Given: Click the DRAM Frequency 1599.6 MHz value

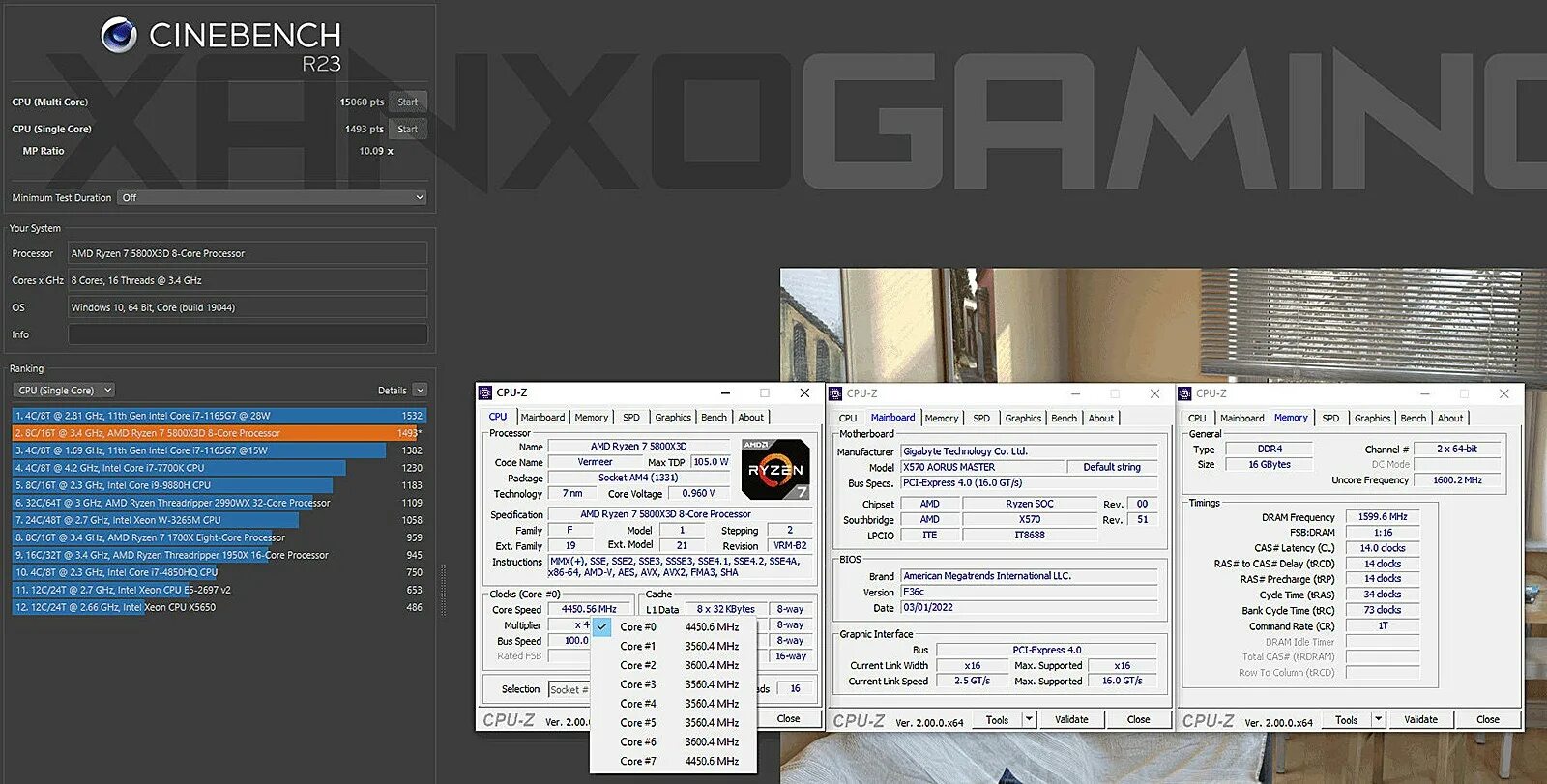Looking at the screenshot, I should (x=1383, y=517).
